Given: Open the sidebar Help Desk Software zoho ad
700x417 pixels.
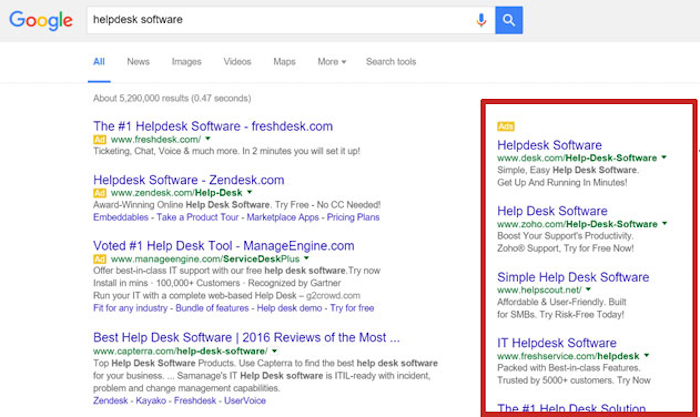Looking at the screenshot, I should pos(552,211).
